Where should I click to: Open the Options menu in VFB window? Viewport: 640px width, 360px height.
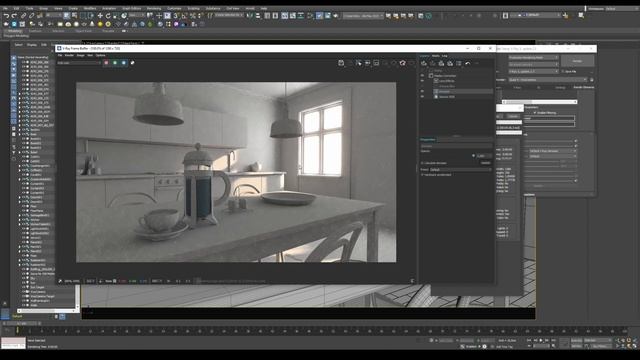(100, 55)
